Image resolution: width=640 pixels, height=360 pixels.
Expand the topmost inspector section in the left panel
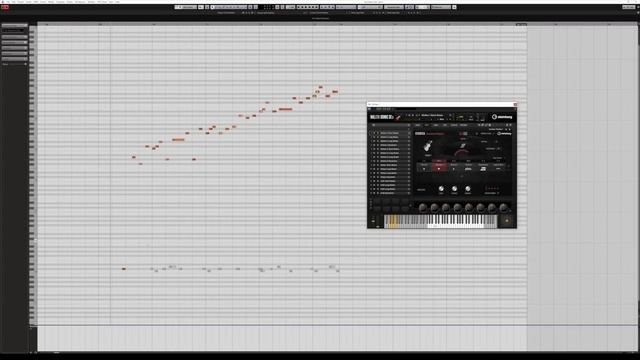pyautogui.click(x=14, y=25)
